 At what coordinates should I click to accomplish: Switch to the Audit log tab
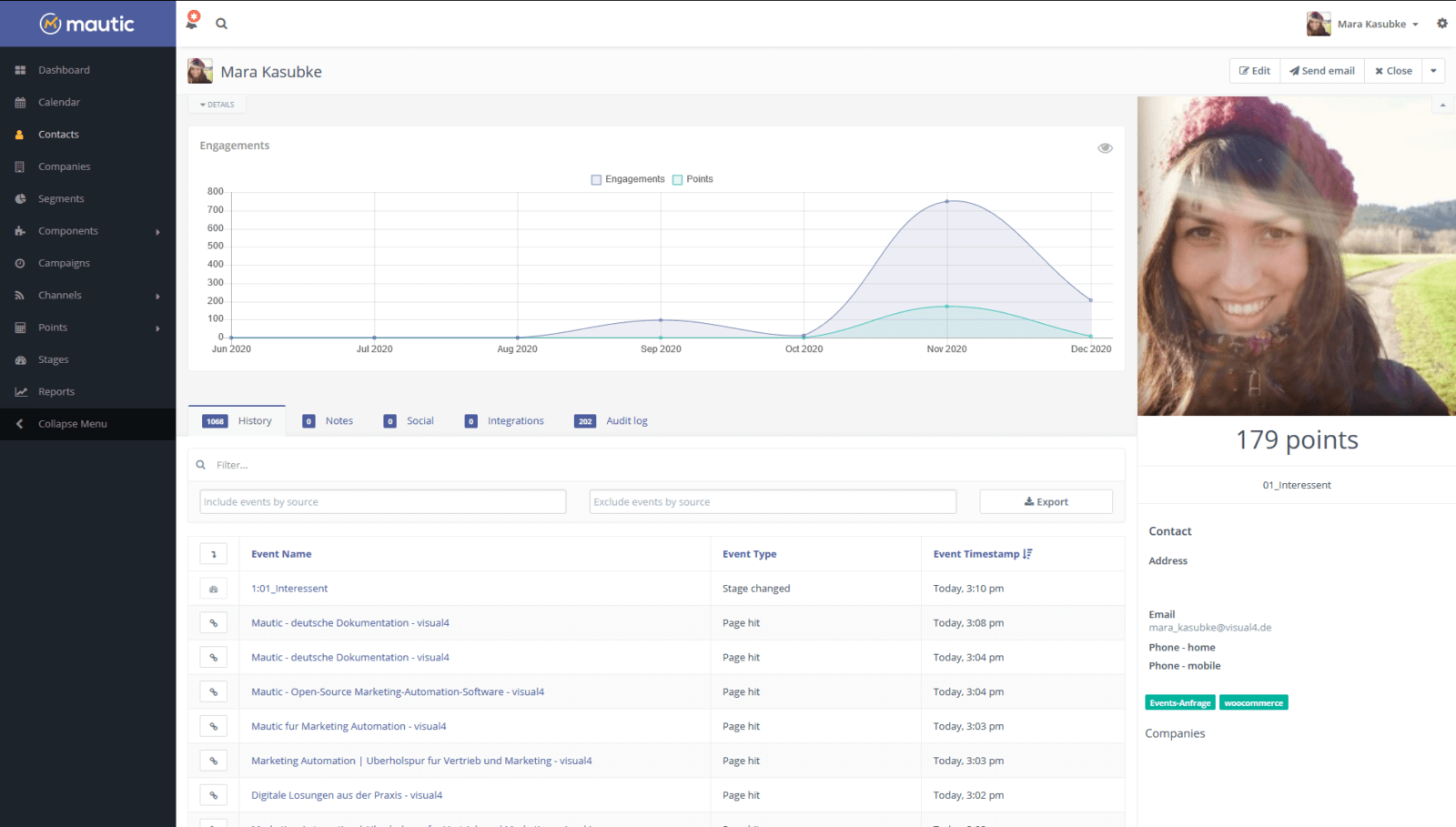[611, 421]
